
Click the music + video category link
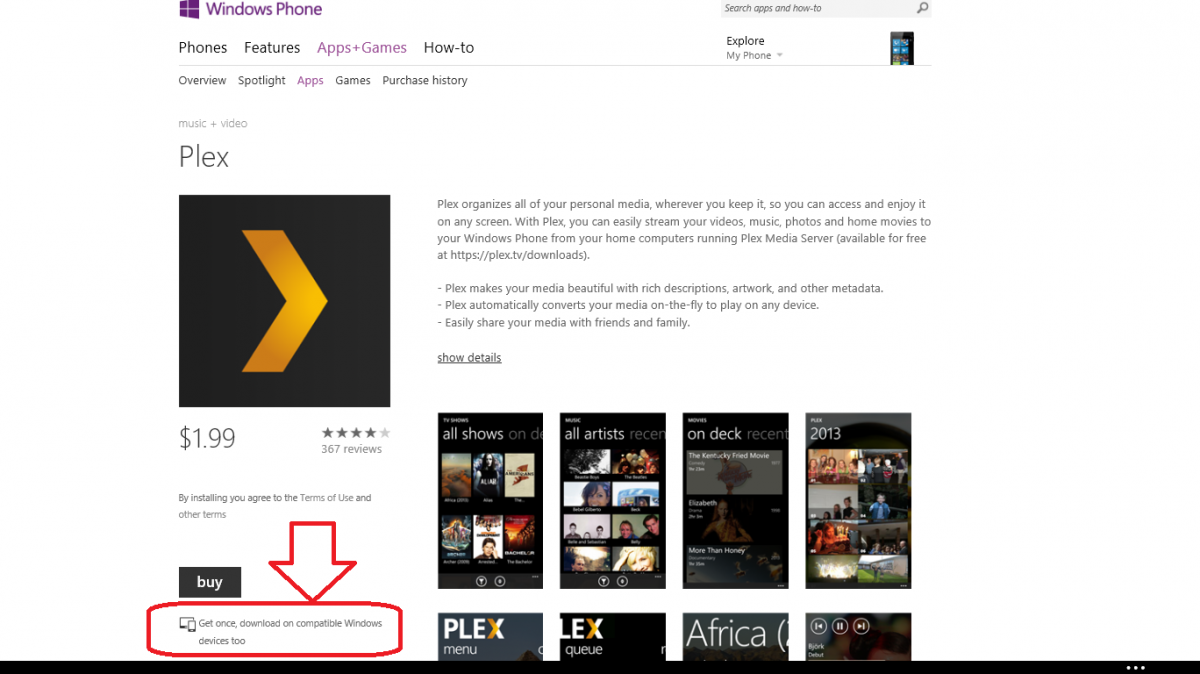point(213,124)
